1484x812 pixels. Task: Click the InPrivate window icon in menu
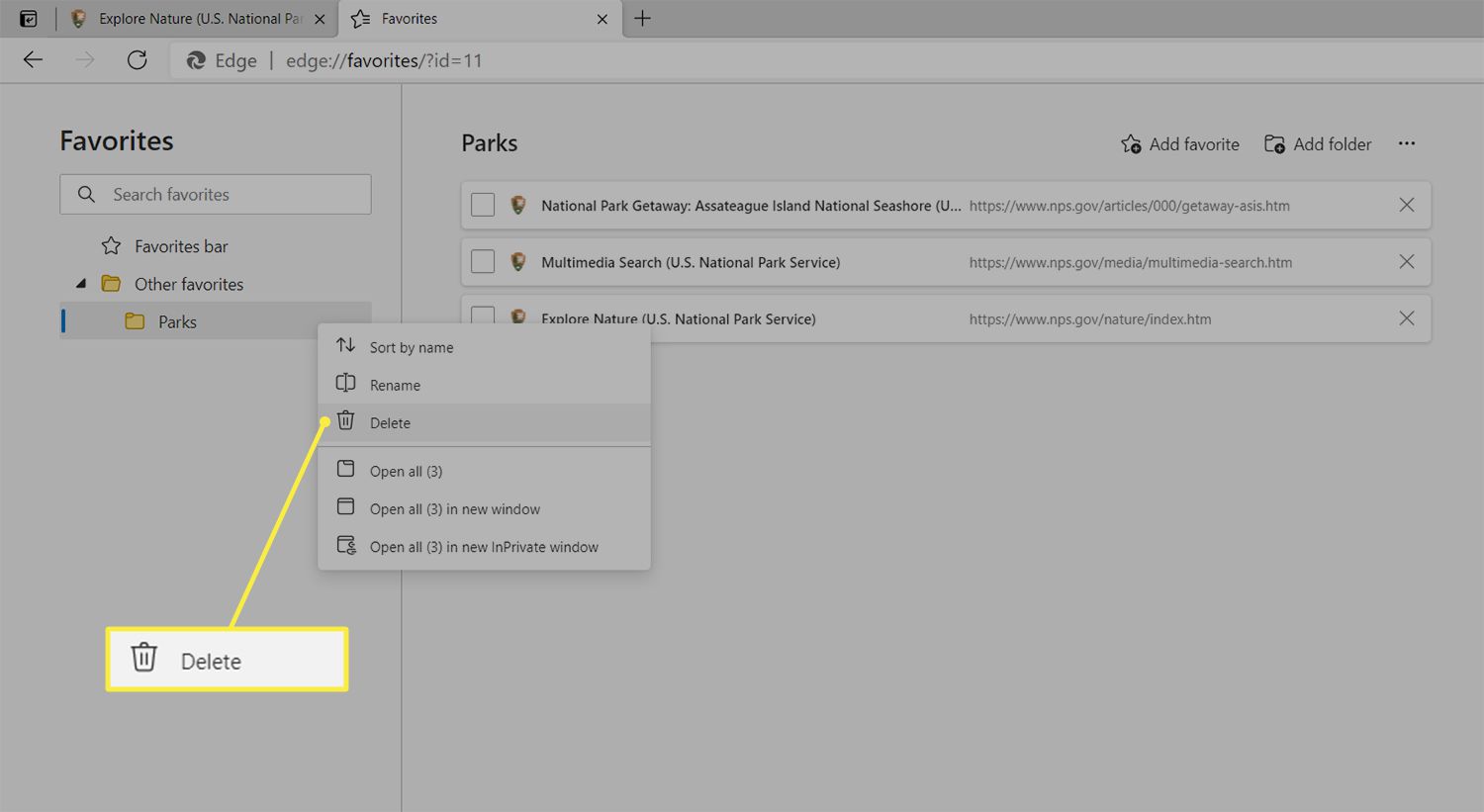point(346,545)
